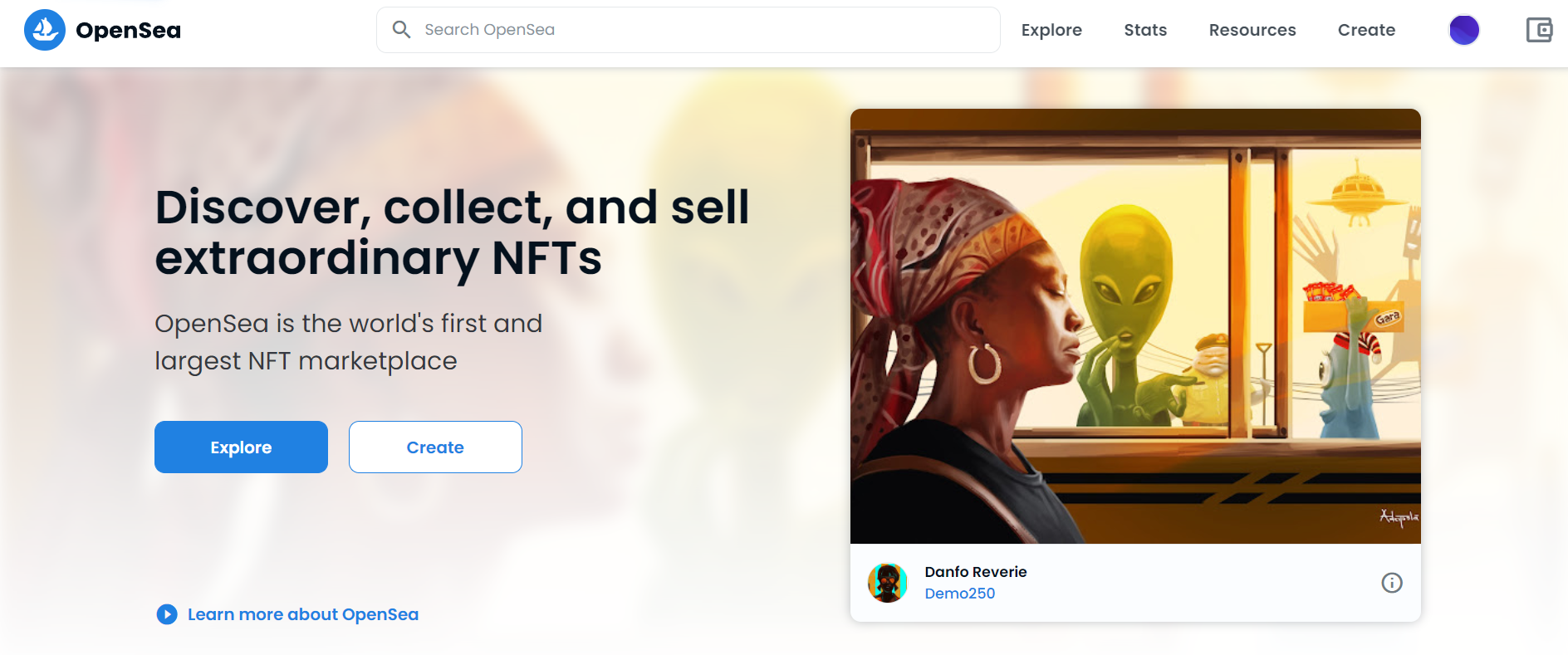This screenshot has width=1568, height=655.
Task: Open the purple profile avatar
Action: pyautogui.click(x=1463, y=30)
